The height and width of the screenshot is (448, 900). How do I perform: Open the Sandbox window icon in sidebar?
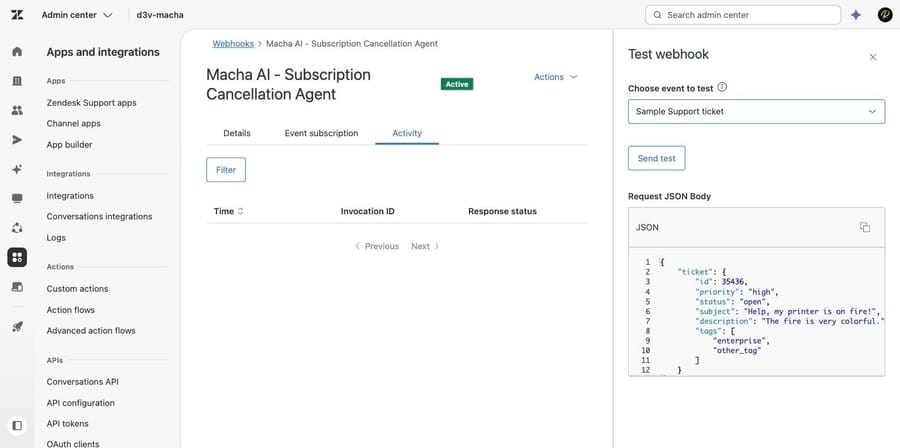coord(17,286)
